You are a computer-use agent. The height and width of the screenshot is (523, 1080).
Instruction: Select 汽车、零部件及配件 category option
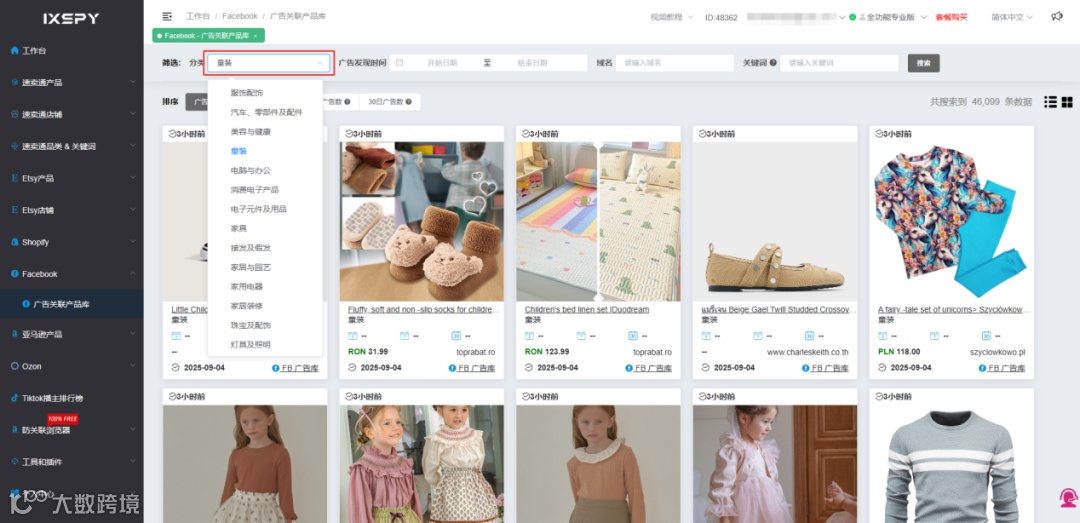266,112
